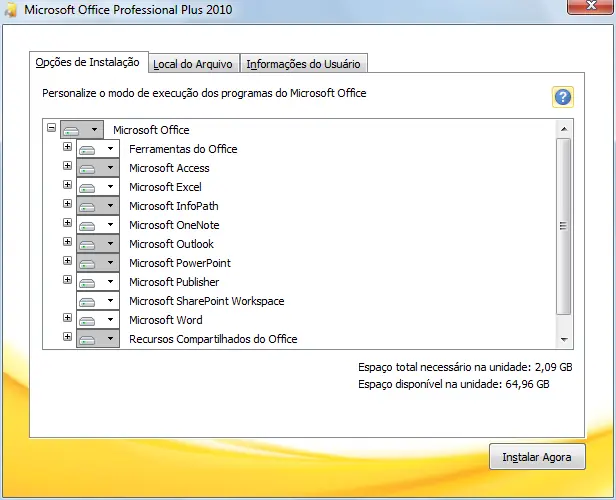Select the Microsoft InfoPath label
The image size is (616, 500).
[174, 206]
